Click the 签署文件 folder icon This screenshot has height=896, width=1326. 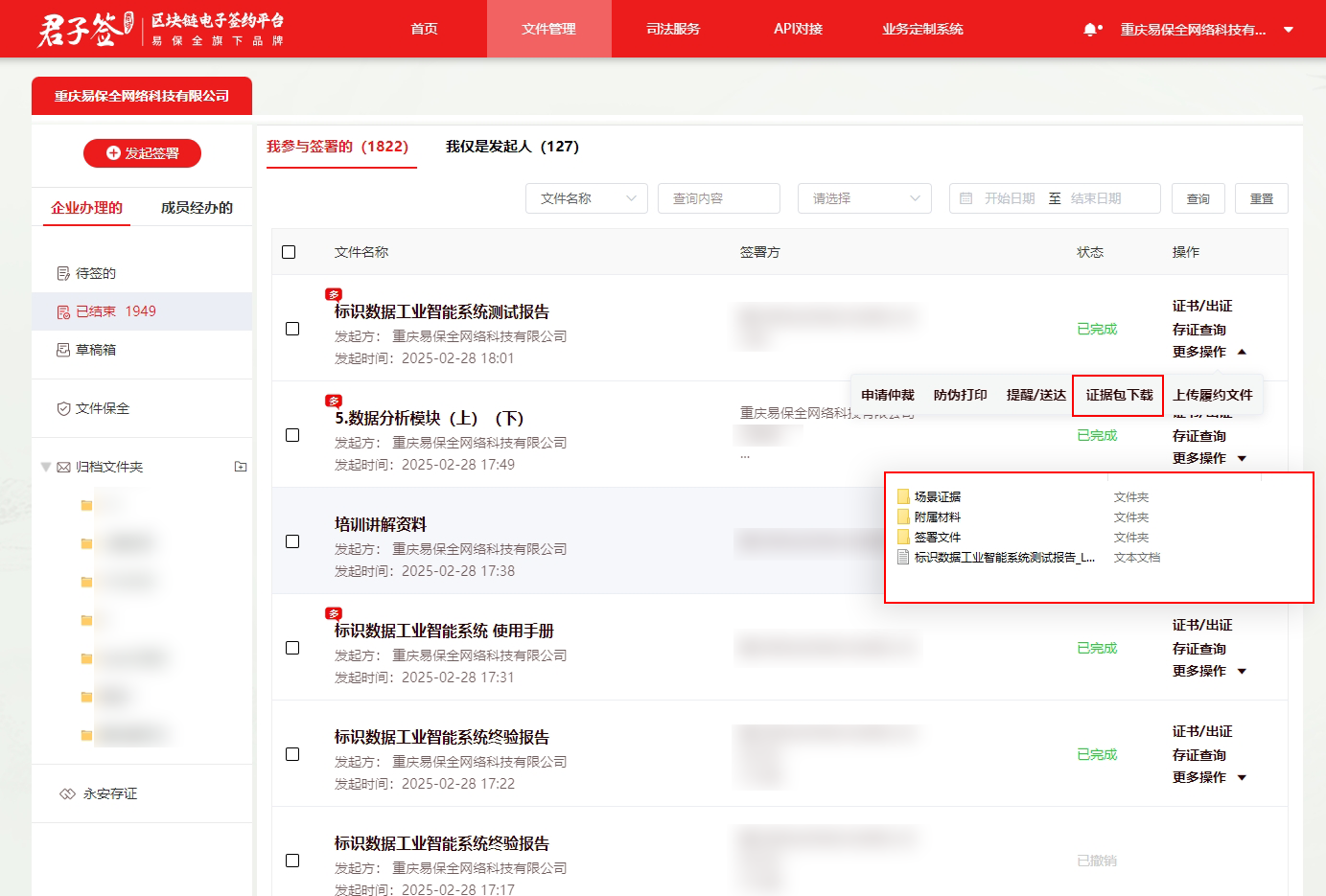tap(903, 537)
